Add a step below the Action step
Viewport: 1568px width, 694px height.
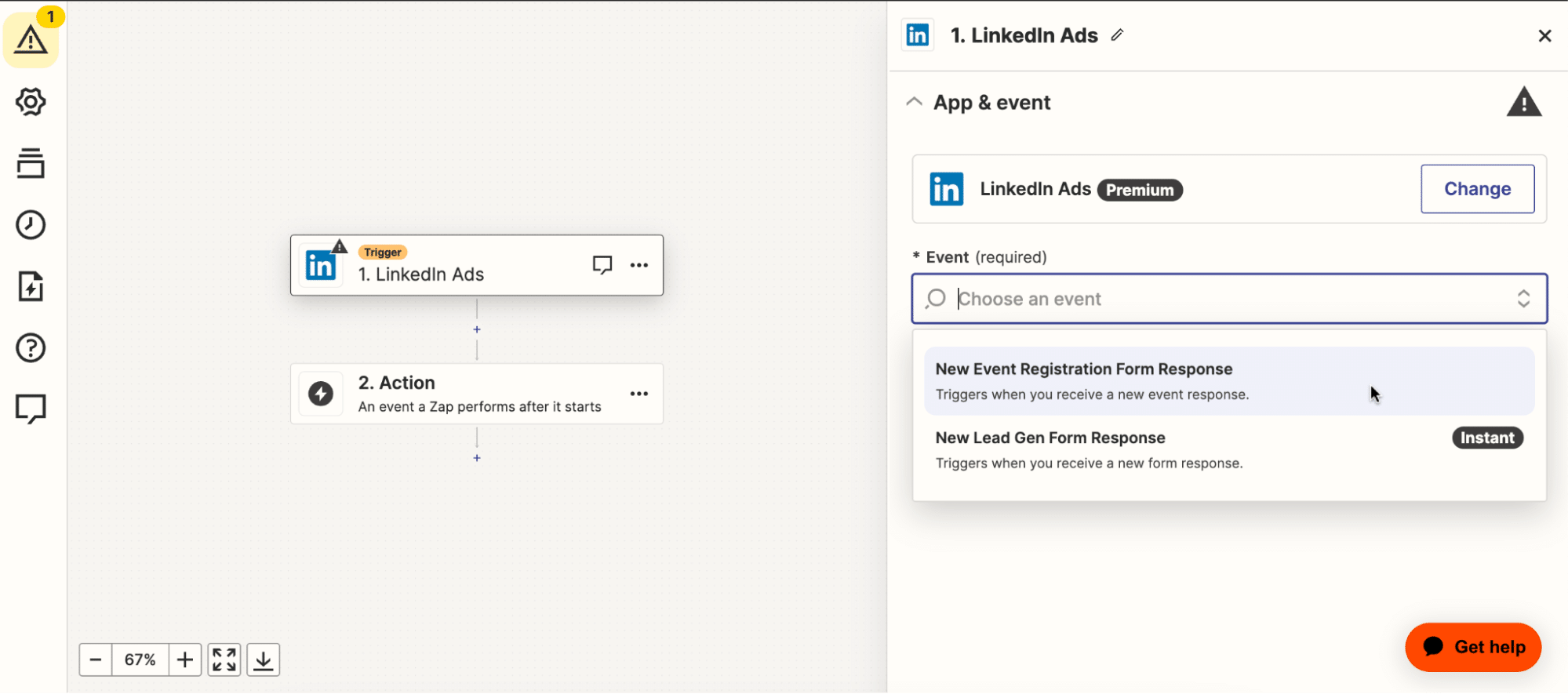click(x=477, y=458)
